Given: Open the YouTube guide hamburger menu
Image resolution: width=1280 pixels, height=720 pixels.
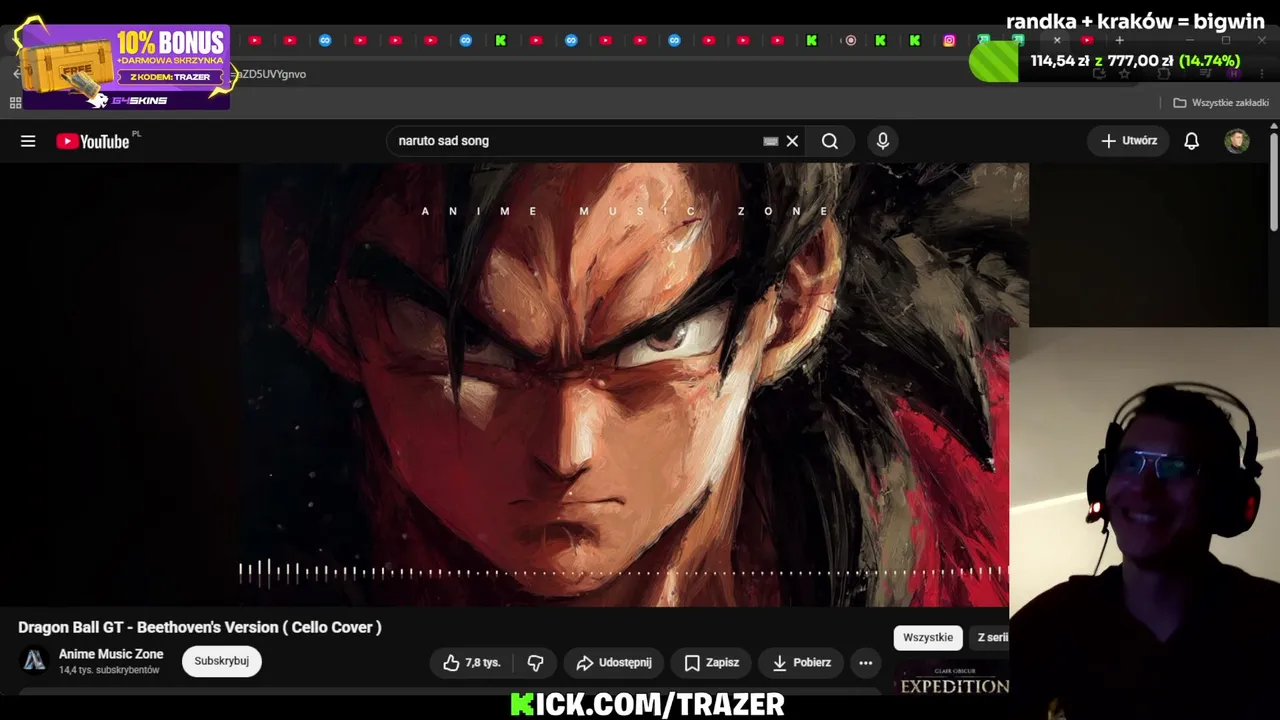Looking at the screenshot, I should pyautogui.click(x=28, y=141).
